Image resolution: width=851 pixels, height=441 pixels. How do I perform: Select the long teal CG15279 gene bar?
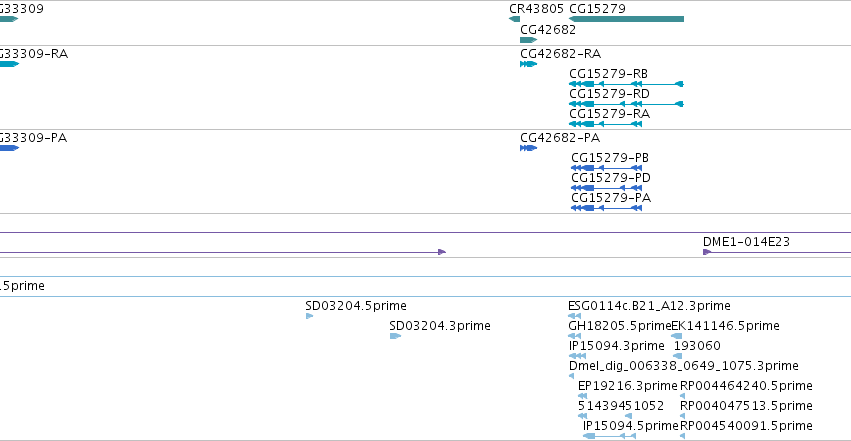[x=626, y=19]
